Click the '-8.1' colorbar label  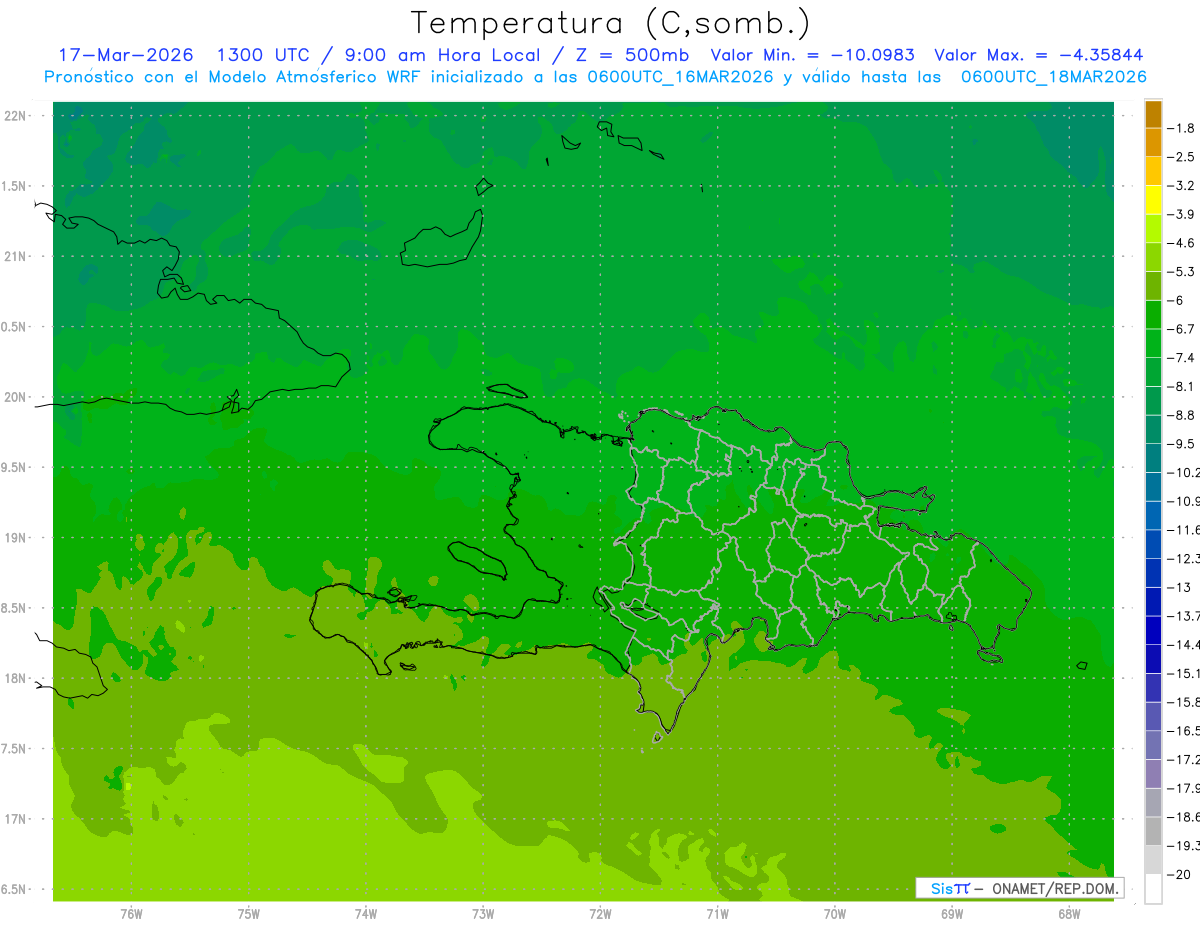[x=1181, y=386]
